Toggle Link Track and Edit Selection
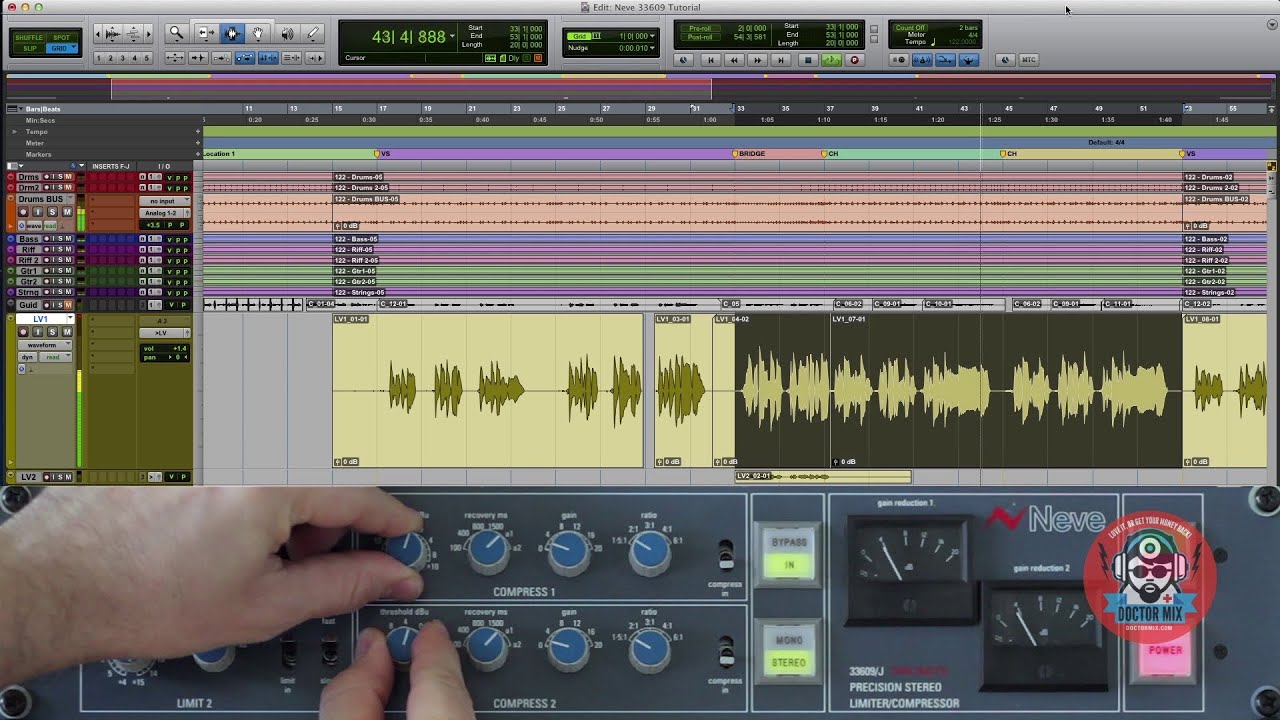 click(x=291, y=58)
